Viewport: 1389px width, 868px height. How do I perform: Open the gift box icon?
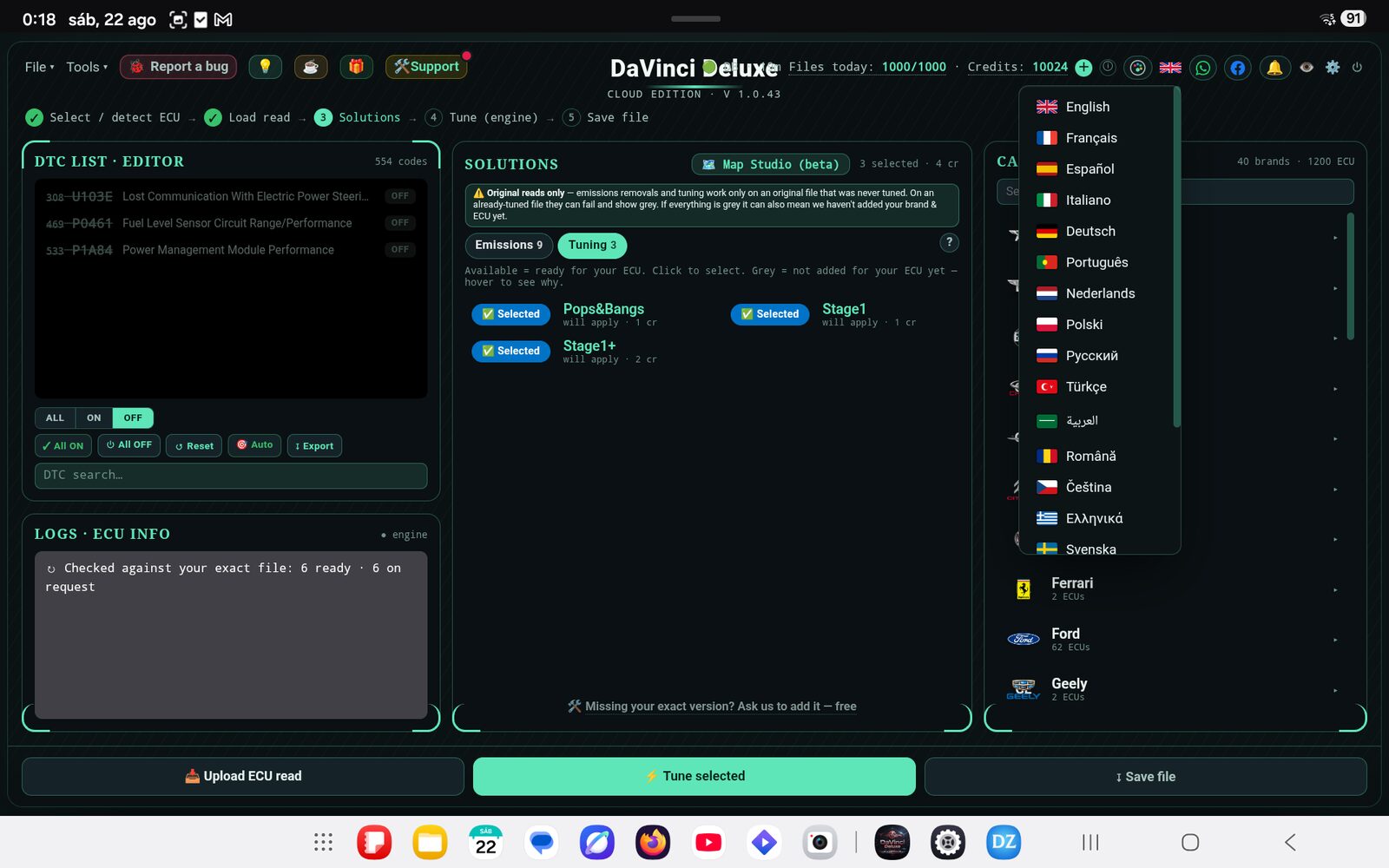(x=356, y=67)
